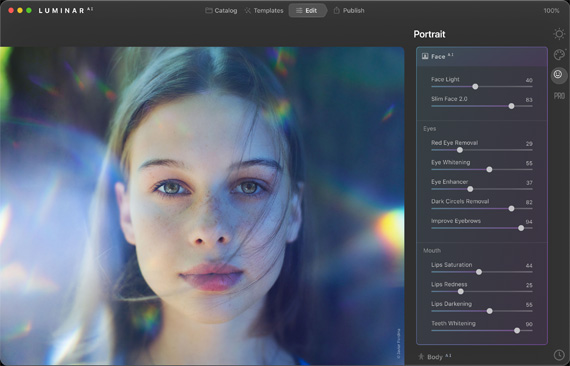
Task: Click the Luminar AI logo
Action: click(66, 10)
